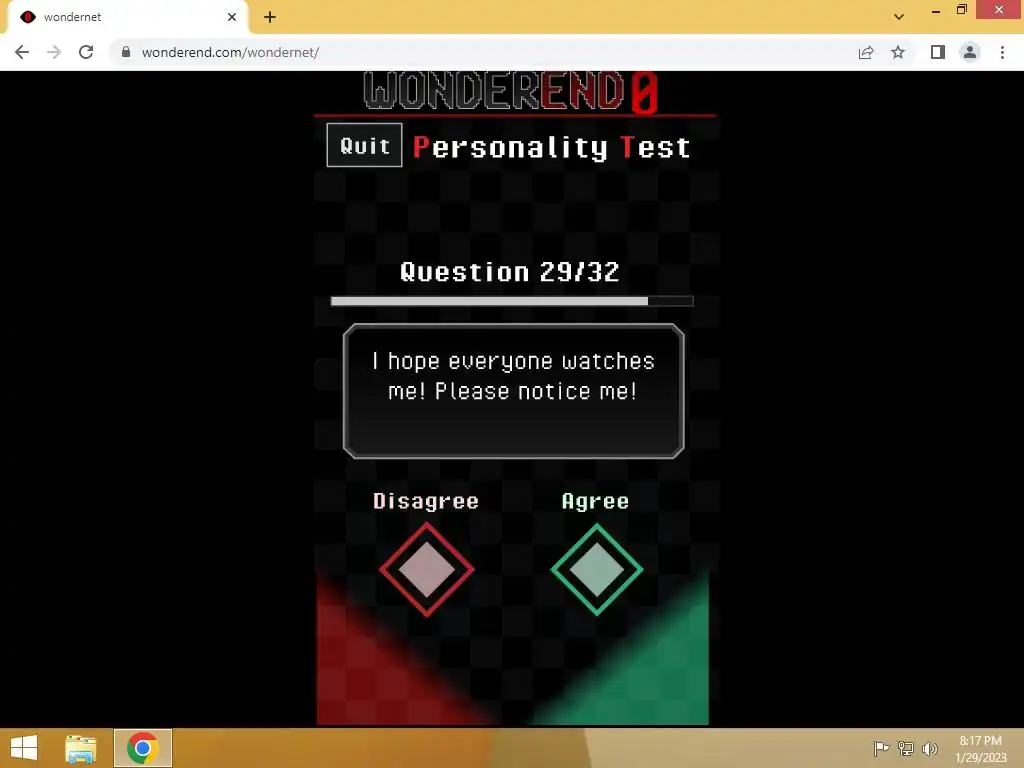Click the Question 29/32 progress bar
Viewport: 1024px width, 768px height.
tap(512, 301)
